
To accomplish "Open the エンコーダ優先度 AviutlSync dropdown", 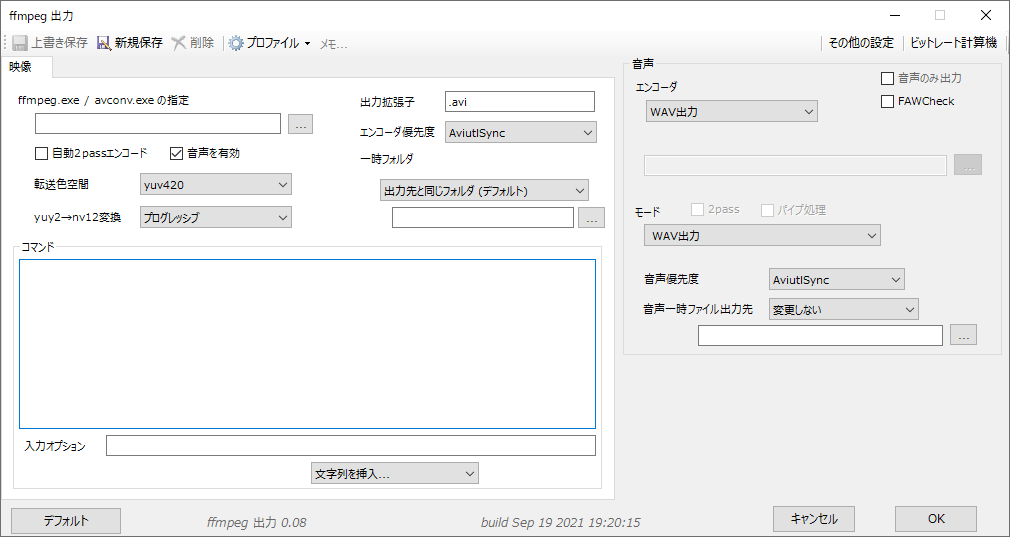I will (x=520, y=133).
